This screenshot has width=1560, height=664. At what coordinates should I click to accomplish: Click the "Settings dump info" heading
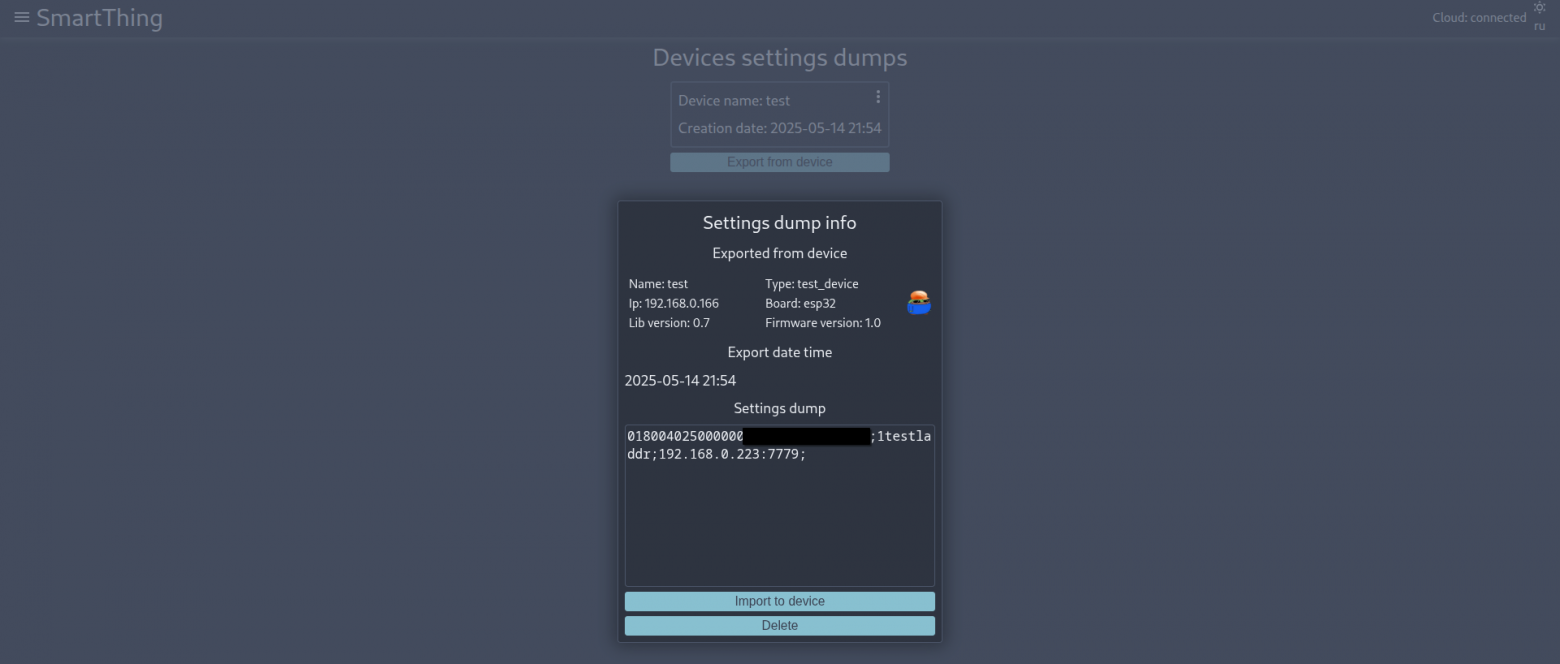coord(780,223)
